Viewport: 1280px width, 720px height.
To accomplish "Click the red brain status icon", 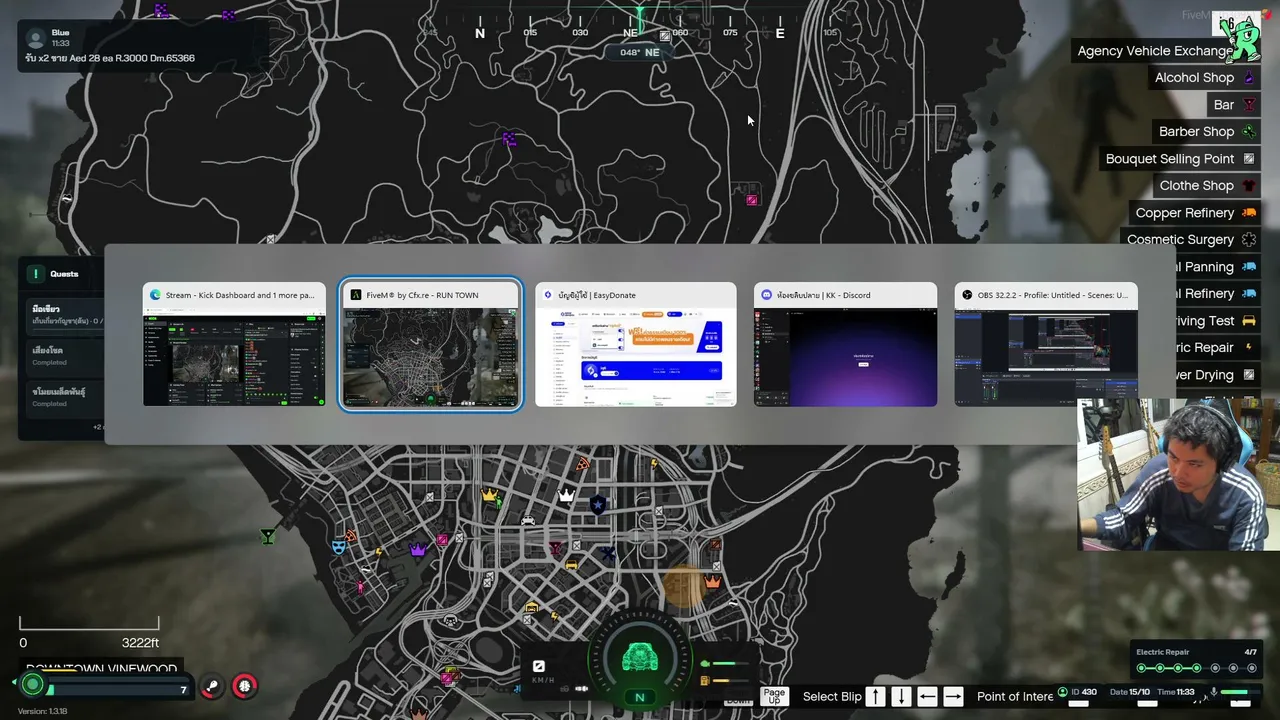I will tap(244, 685).
